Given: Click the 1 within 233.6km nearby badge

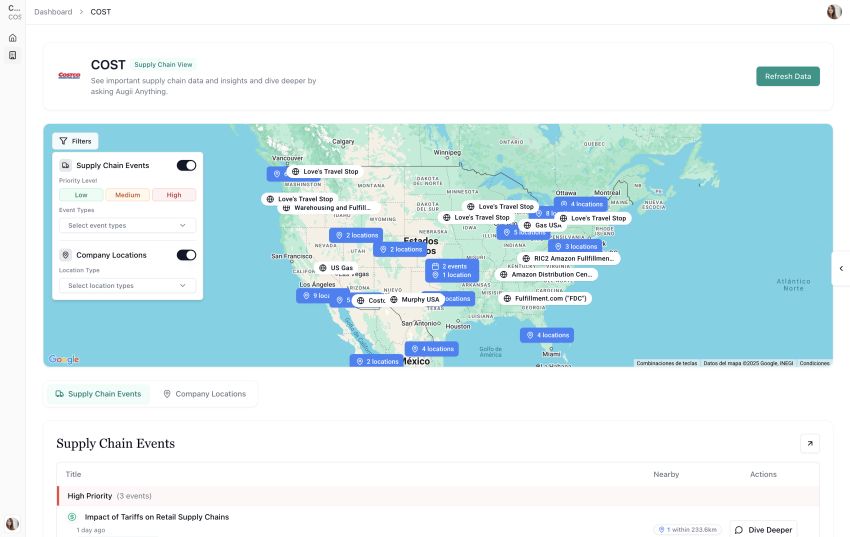Looking at the screenshot, I should coord(687,529).
